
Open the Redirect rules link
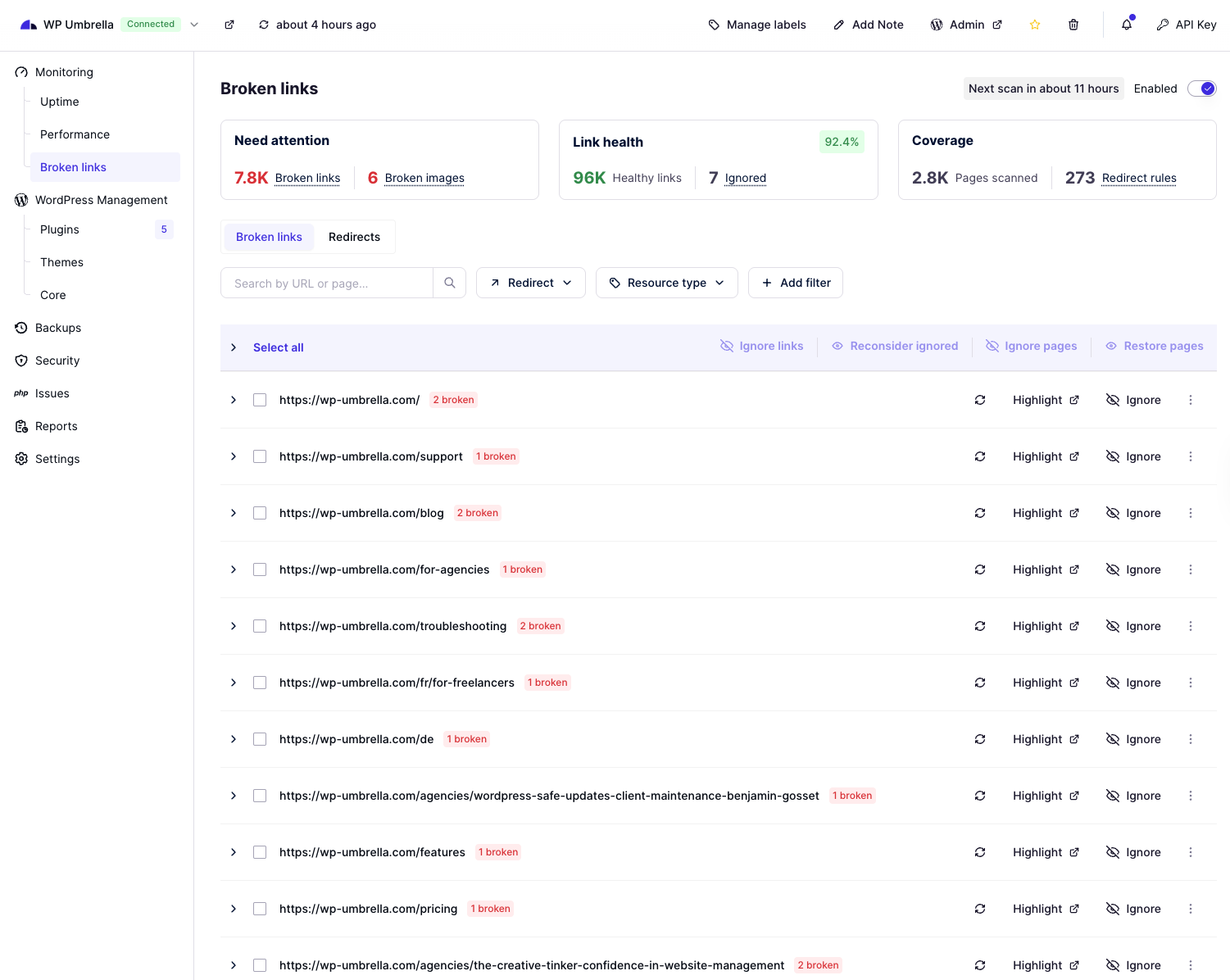pos(1139,178)
